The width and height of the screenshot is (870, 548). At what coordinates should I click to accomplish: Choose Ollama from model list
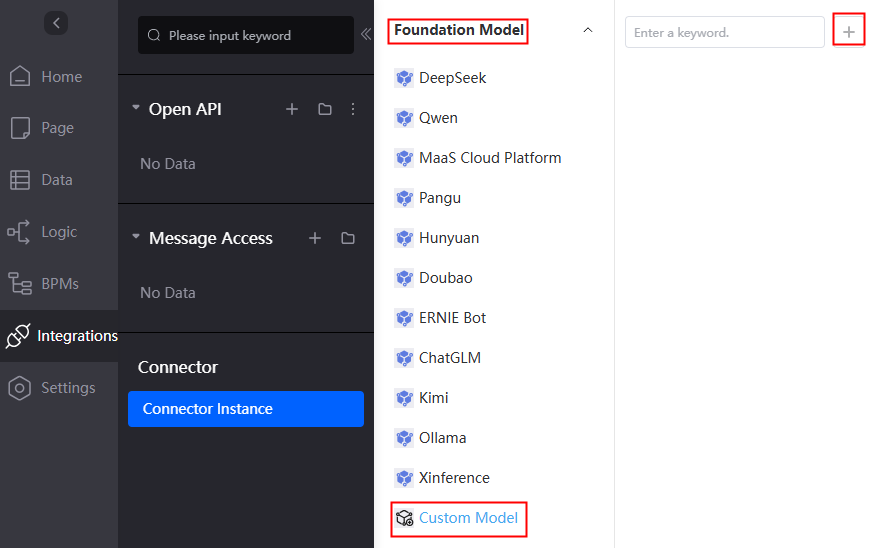tap(442, 438)
